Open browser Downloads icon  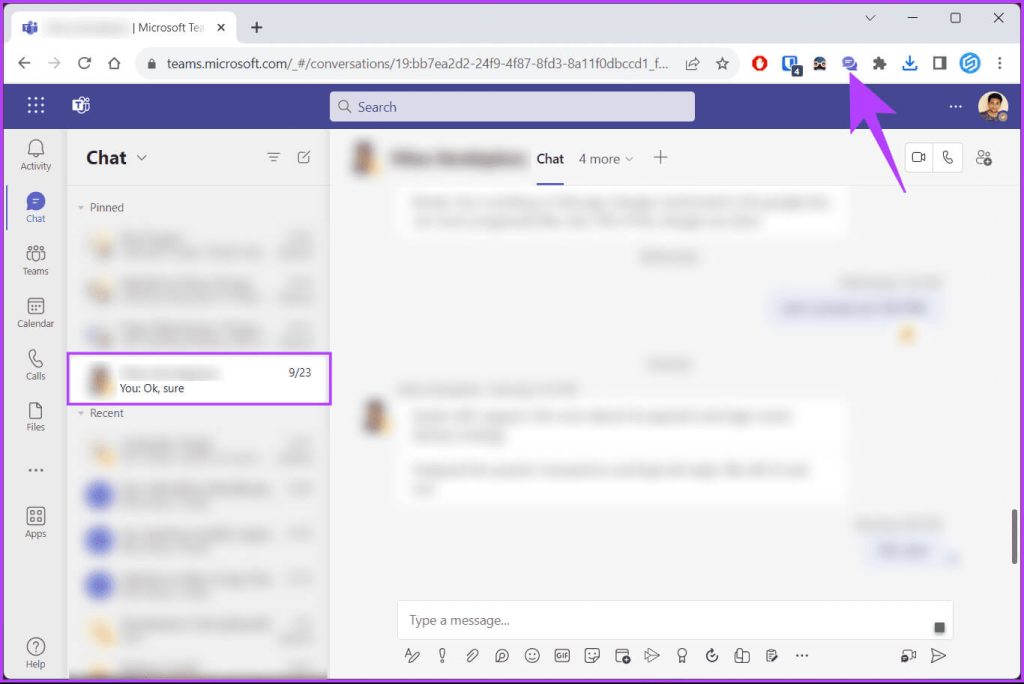pyautogui.click(x=910, y=63)
